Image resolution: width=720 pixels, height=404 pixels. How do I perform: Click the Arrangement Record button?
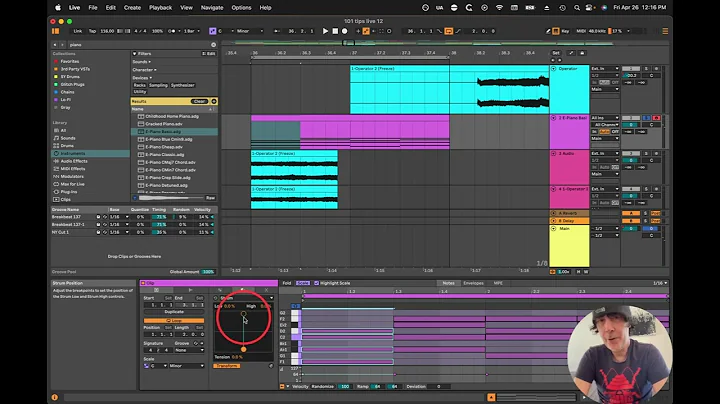(x=345, y=31)
